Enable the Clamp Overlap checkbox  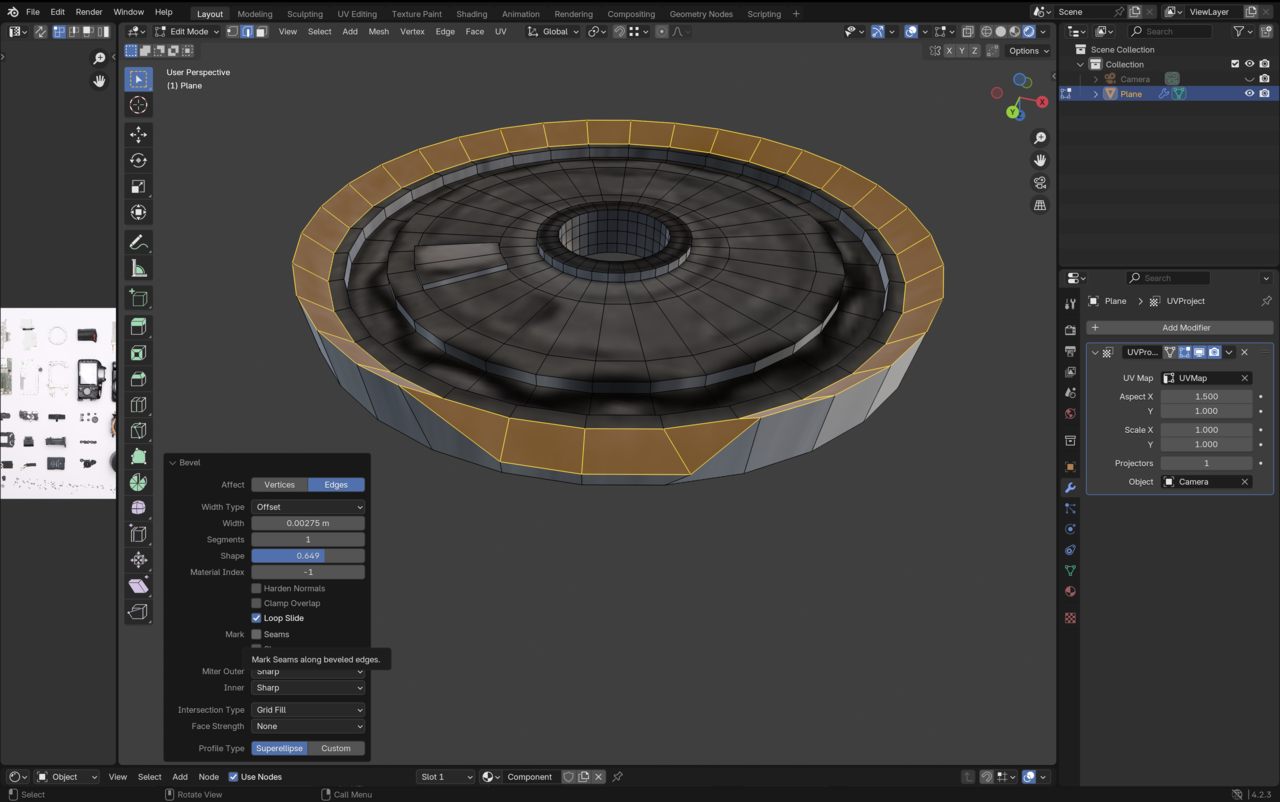click(257, 603)
